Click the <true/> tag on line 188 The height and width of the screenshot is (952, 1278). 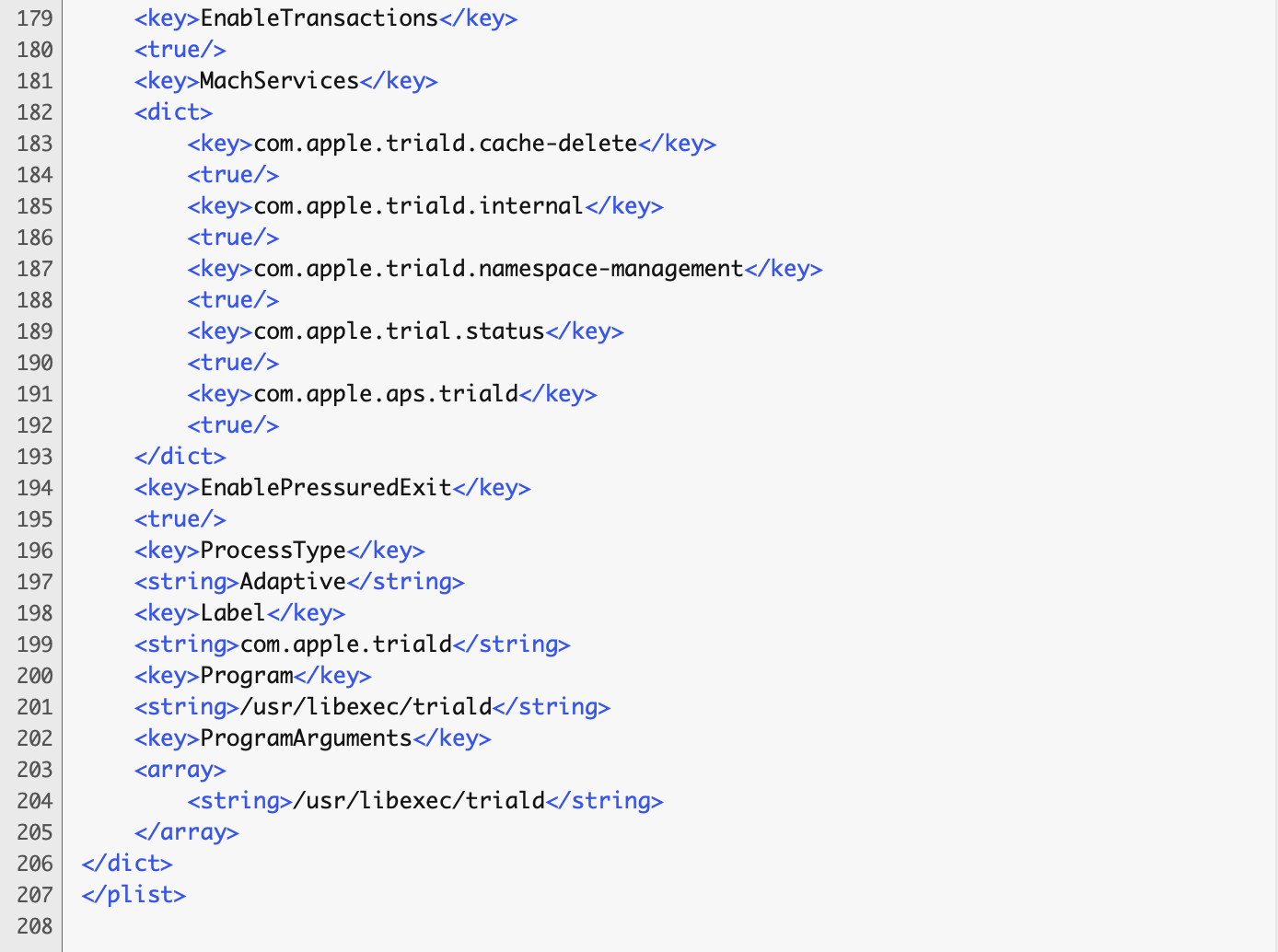[x=234, y=300]
